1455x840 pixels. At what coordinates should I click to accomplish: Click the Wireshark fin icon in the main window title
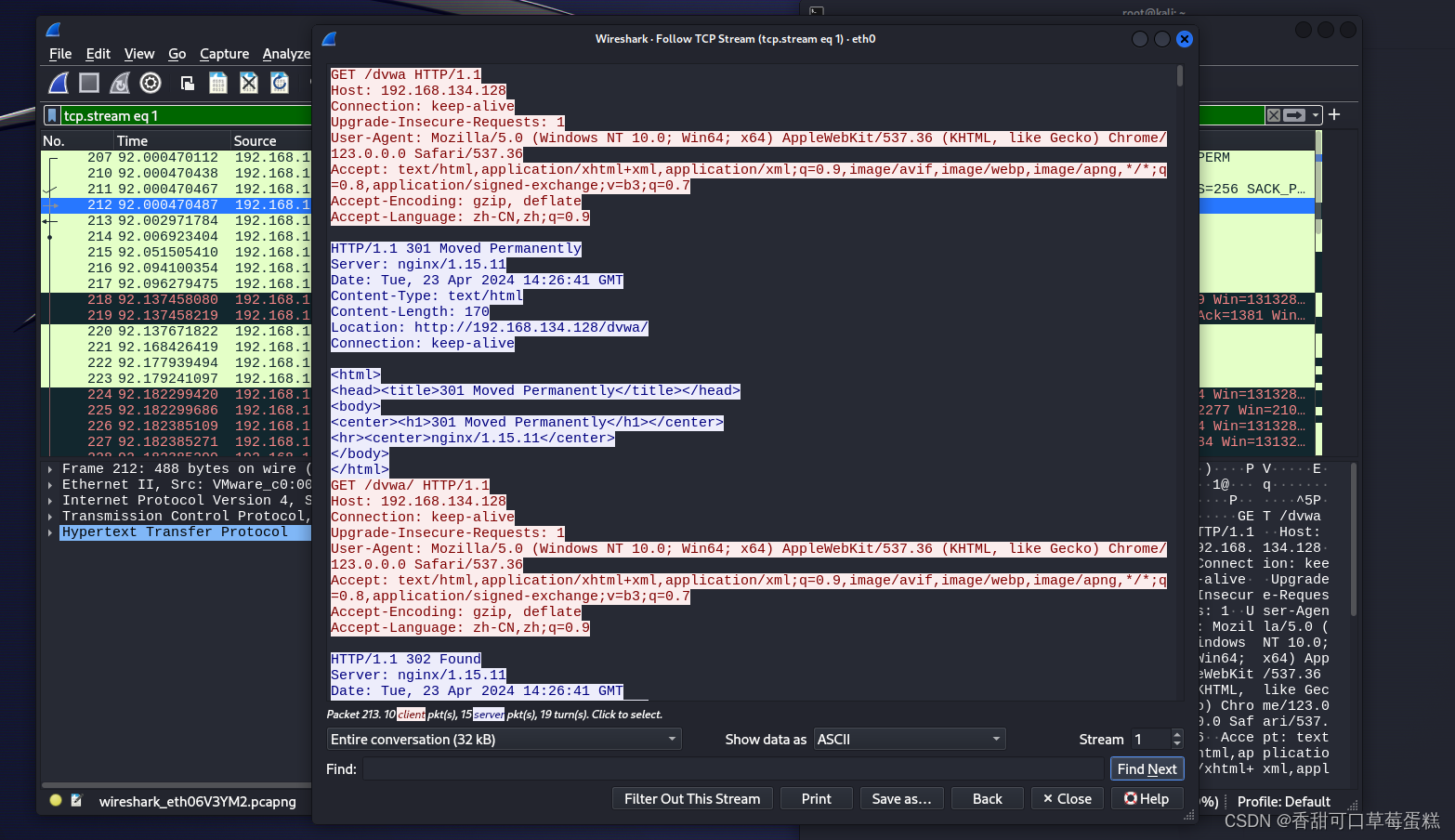tap(54, 30)
